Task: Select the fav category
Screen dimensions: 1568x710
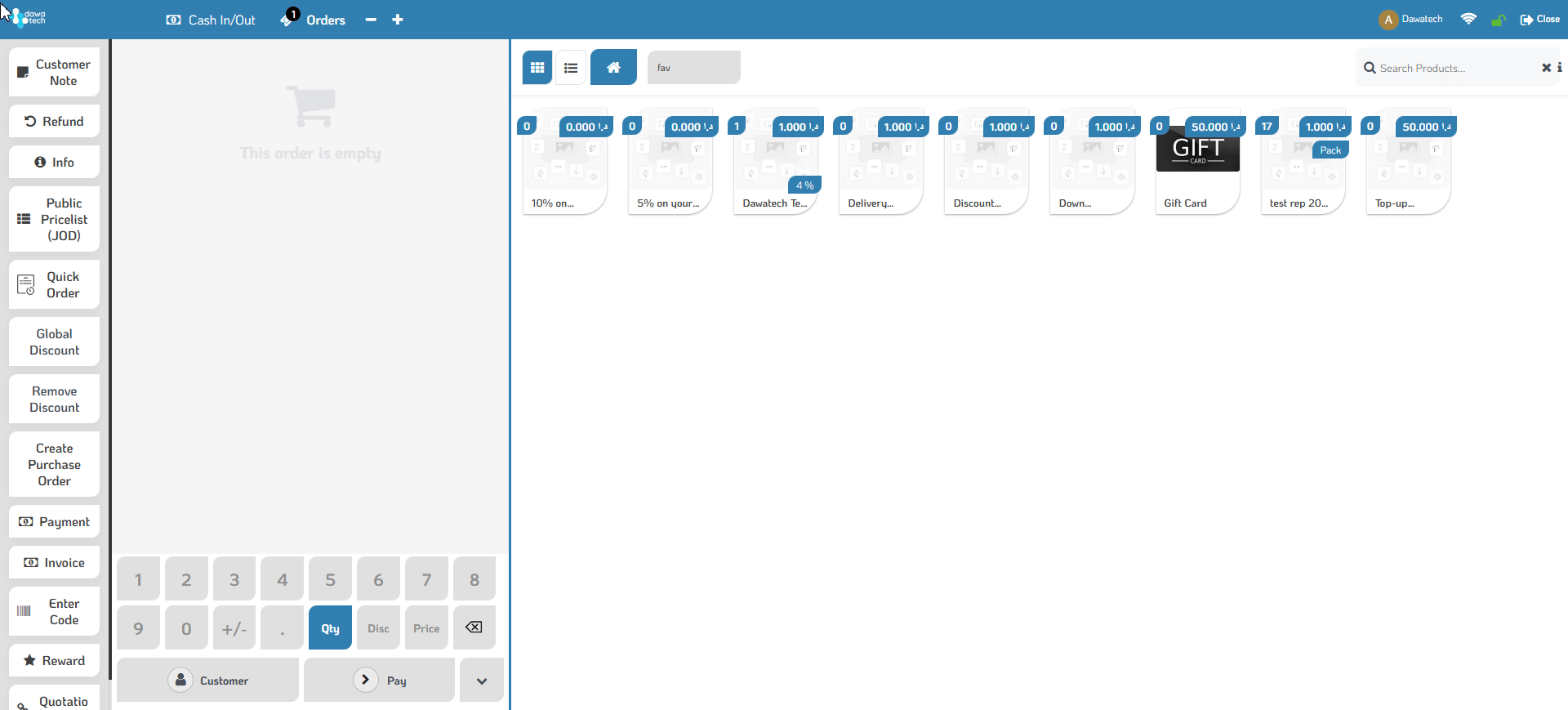Action: tap(694, 67)
